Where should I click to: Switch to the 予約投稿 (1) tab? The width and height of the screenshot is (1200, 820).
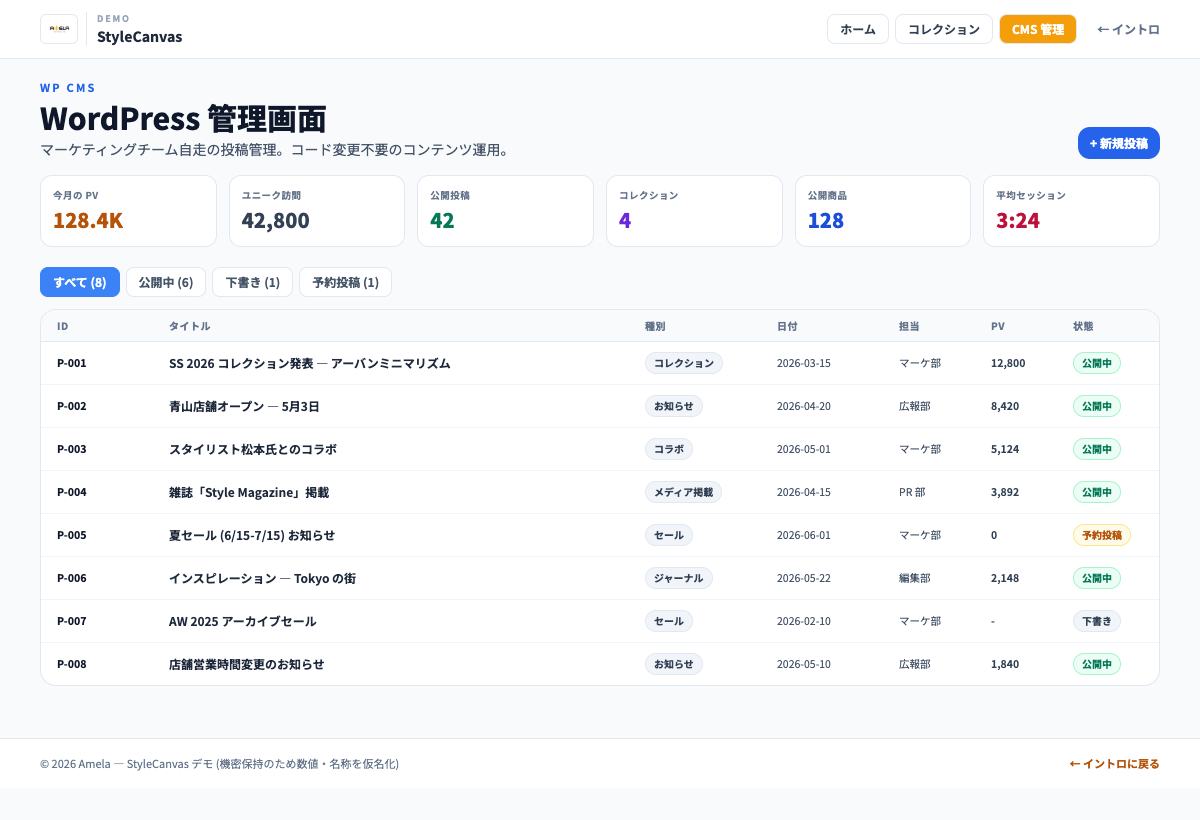click(345, 282)
